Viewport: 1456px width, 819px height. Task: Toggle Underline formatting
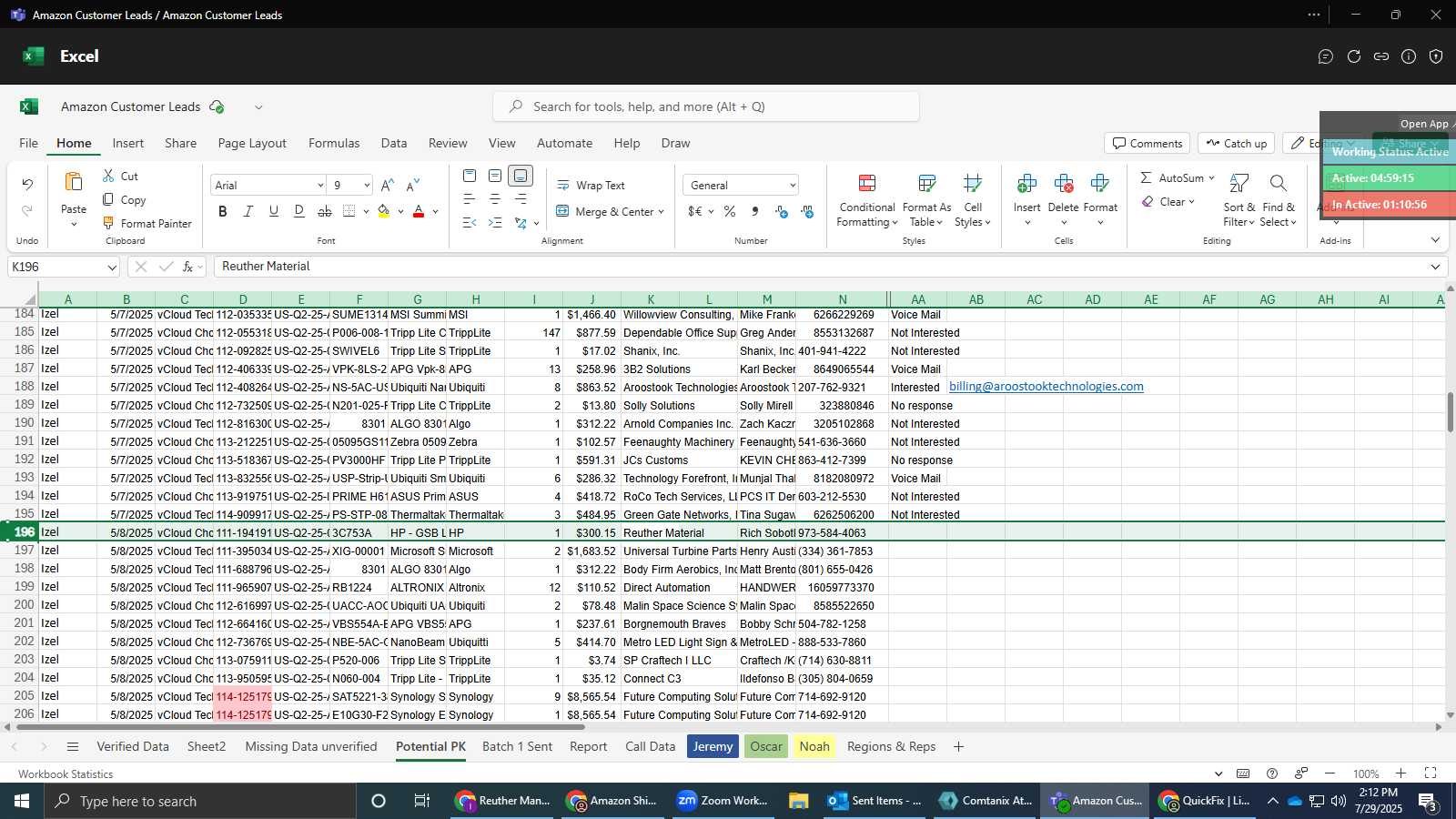274,211
